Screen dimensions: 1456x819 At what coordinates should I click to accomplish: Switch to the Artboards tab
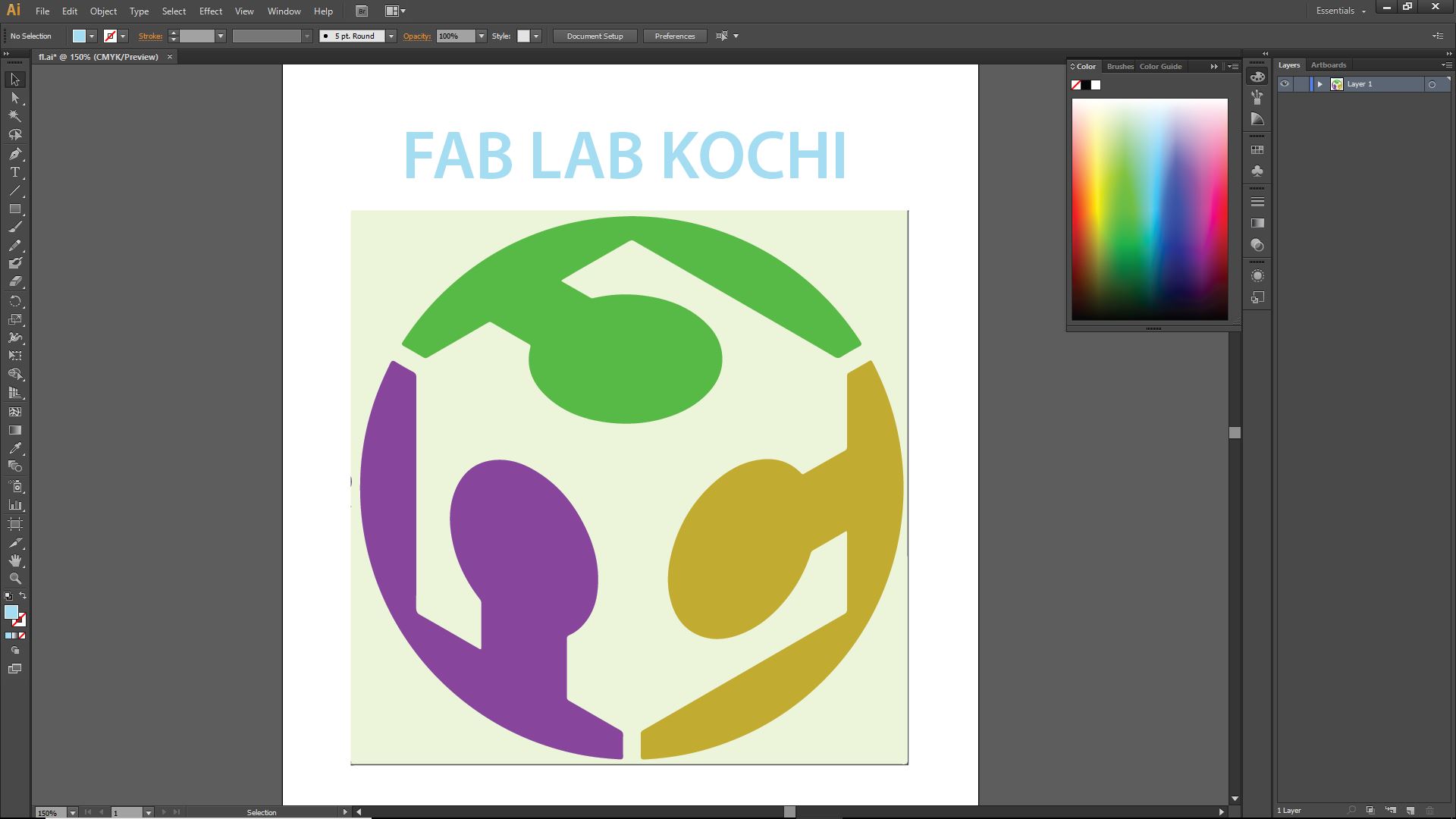(1328, 65)
